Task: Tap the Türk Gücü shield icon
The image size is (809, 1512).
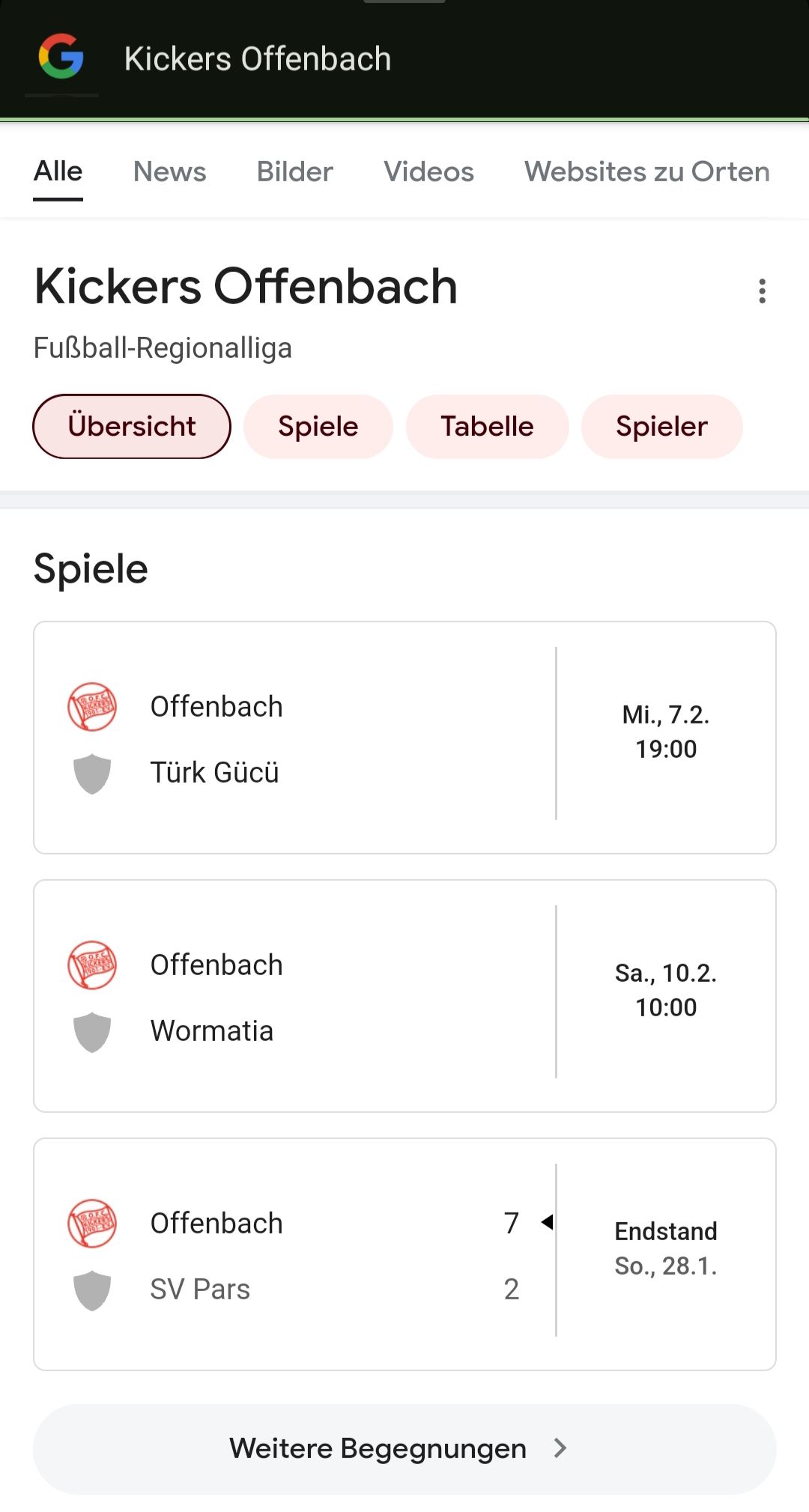Action: 92,773
